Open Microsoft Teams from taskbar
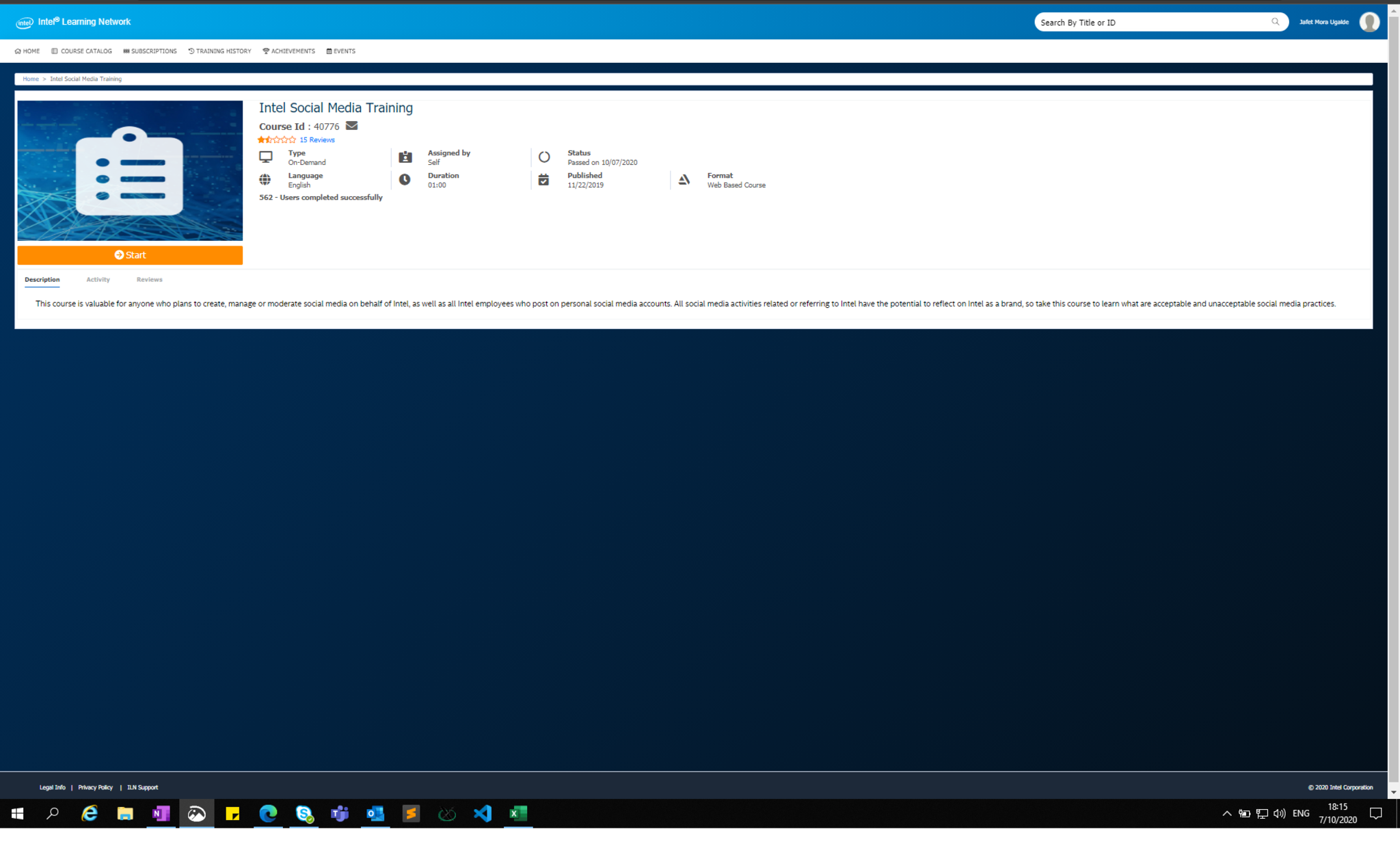Viewport: 1400px width, 842px height. tap(340, 813)
